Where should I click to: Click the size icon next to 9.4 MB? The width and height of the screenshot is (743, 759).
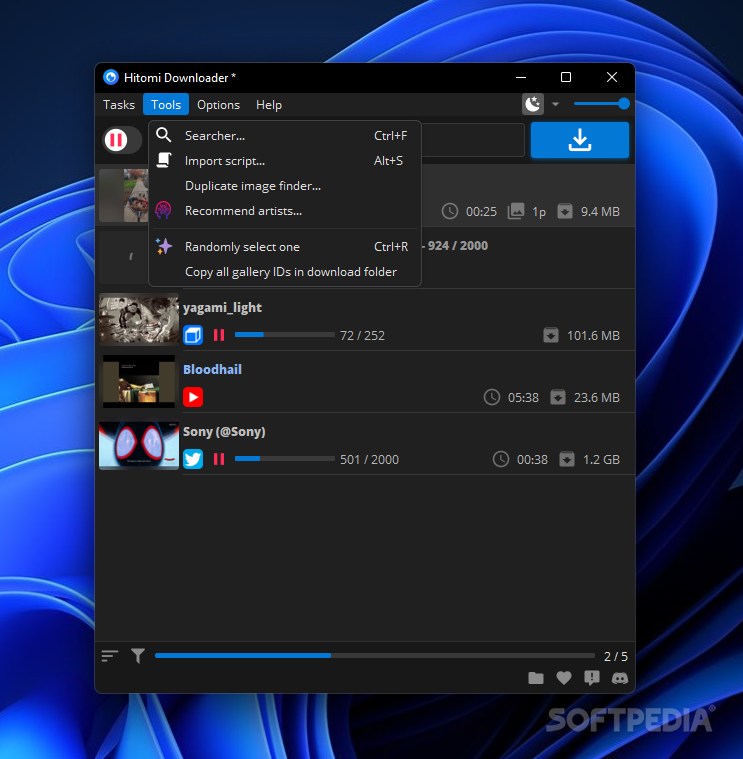pos(565,211)
